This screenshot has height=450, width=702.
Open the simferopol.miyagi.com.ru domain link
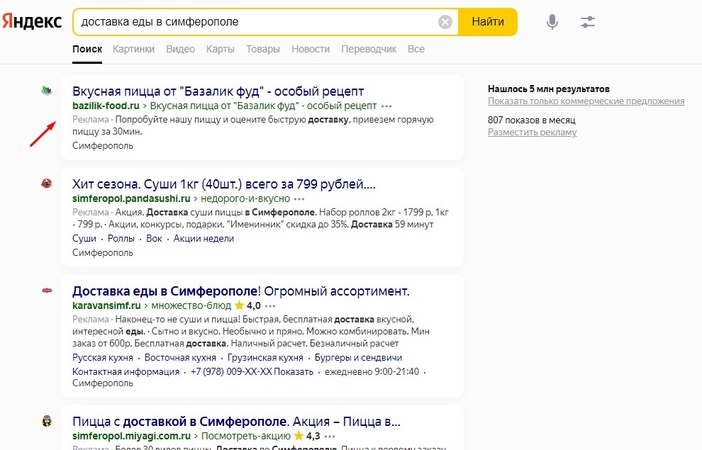(x=132, y=436)
